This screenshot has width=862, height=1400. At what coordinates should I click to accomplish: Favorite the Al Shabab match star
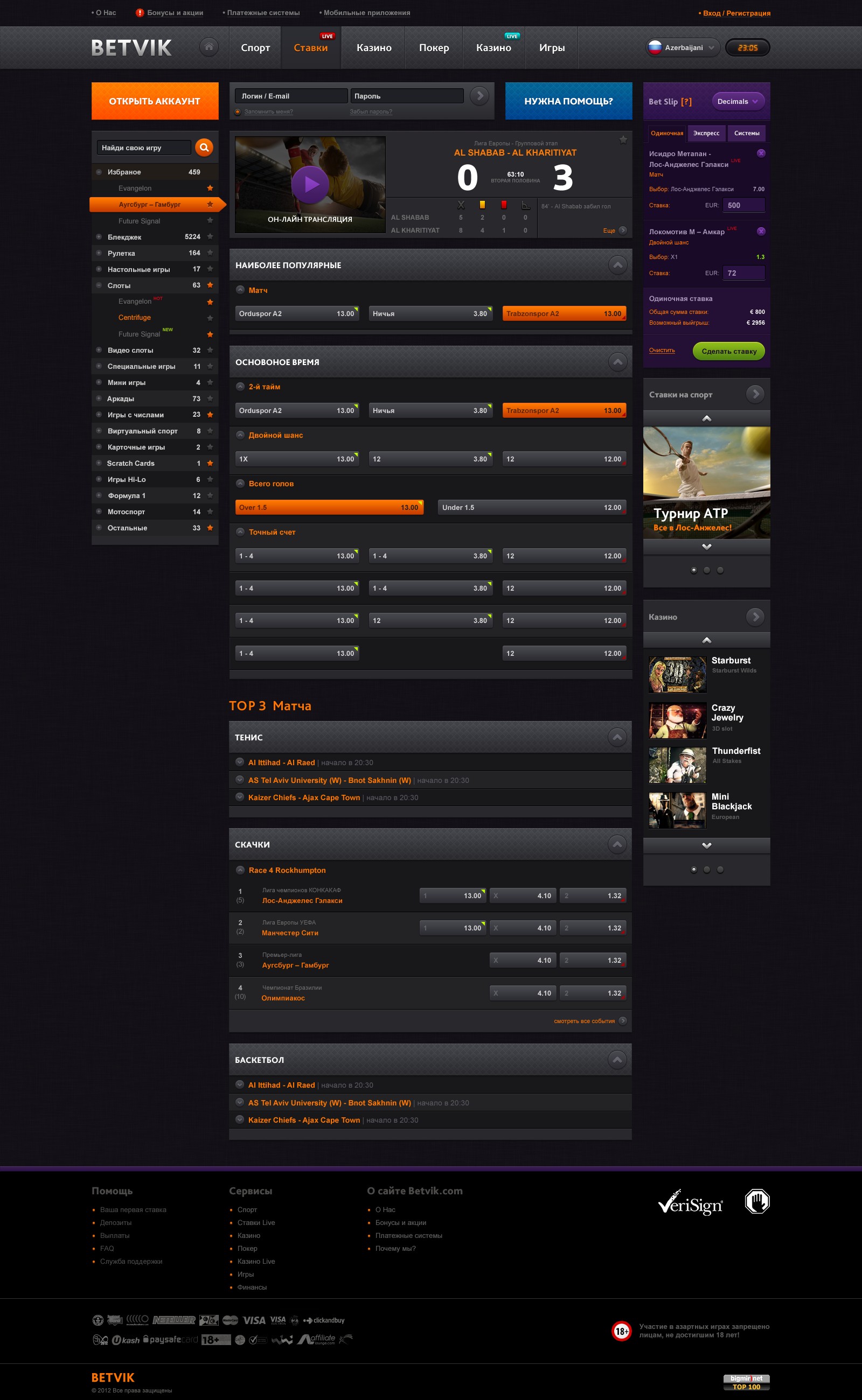pyautogui.click(x=623, y=139)
